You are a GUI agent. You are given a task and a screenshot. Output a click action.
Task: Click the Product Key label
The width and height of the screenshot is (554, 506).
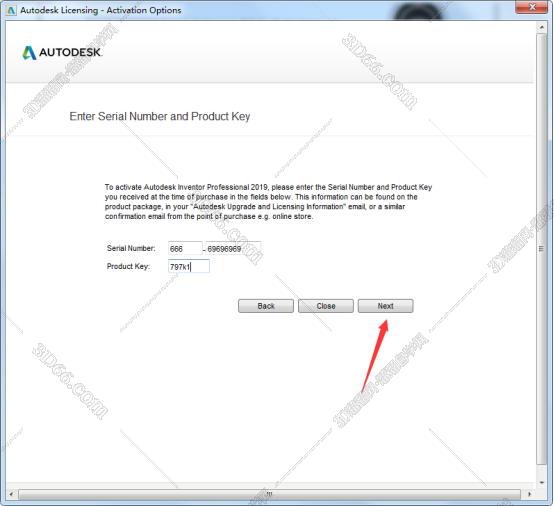[x=128, y=266]
